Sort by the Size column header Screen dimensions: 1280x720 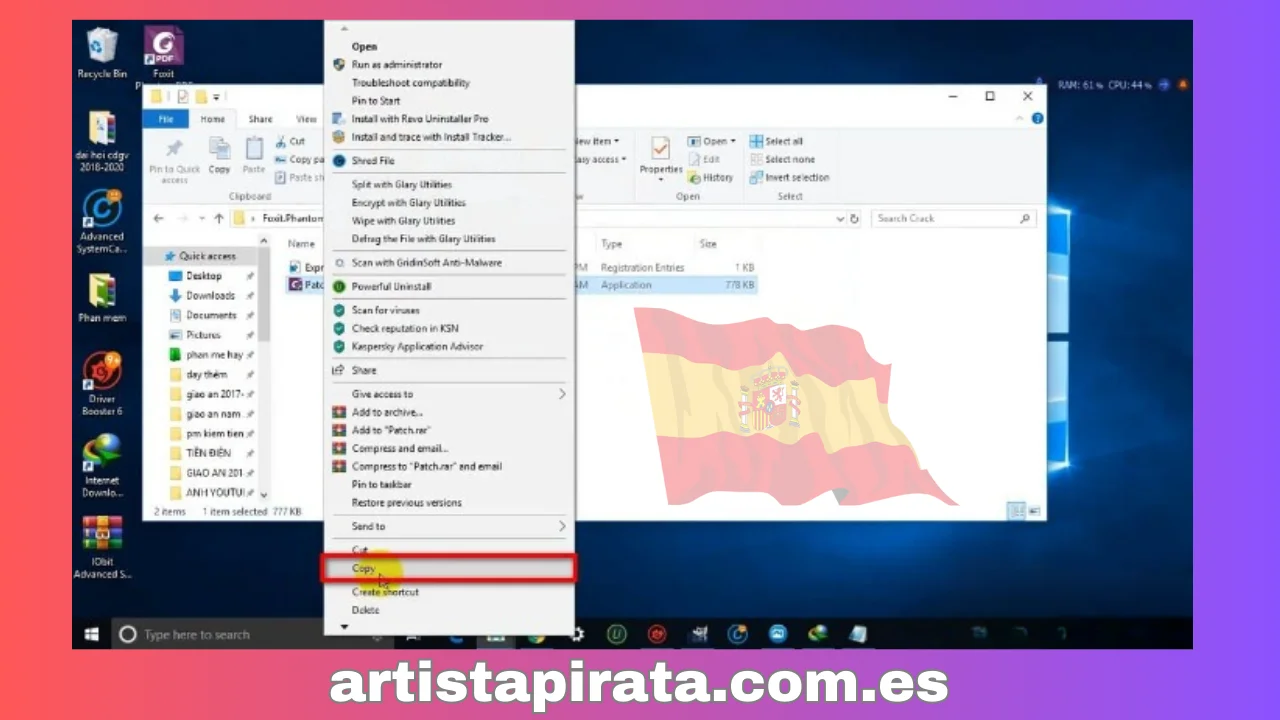pos(708,244)
